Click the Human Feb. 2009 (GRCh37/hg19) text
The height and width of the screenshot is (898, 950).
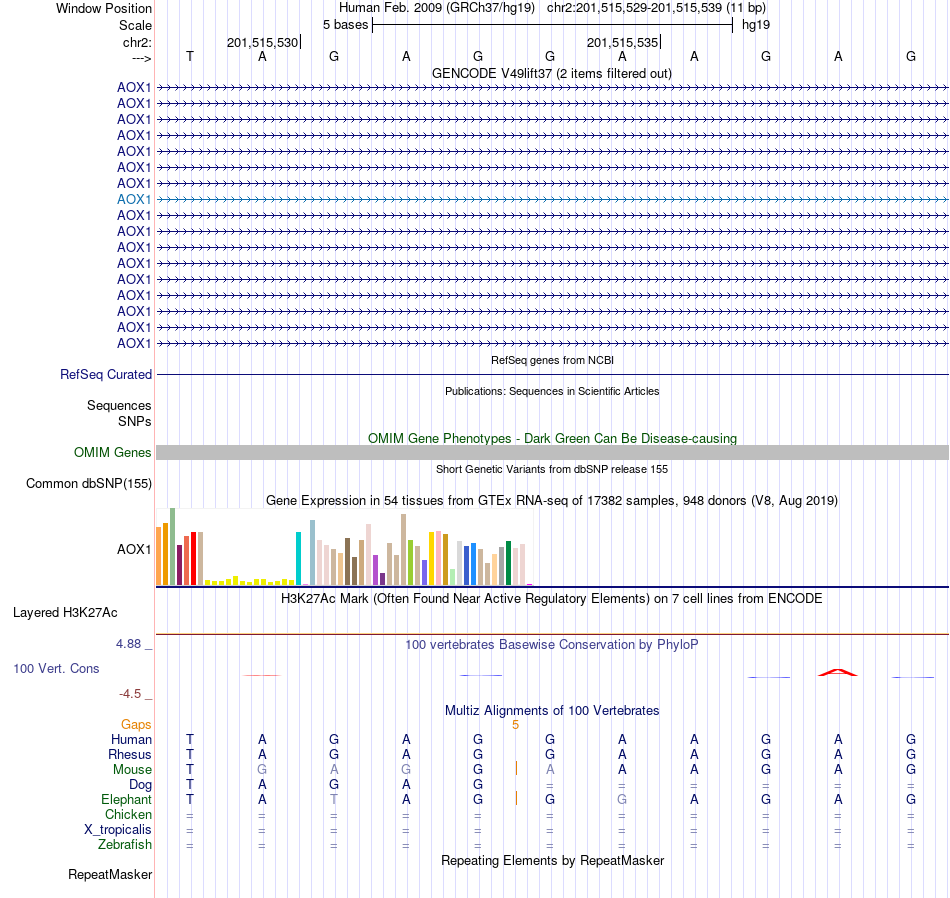437,8
